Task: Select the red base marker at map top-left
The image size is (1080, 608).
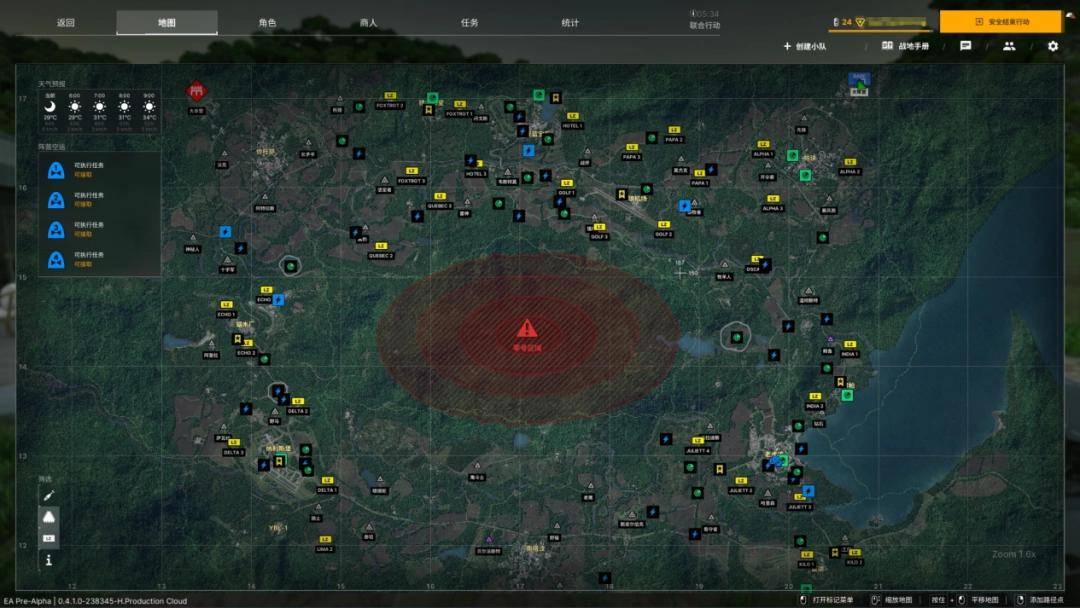Action: coord(196,92)
